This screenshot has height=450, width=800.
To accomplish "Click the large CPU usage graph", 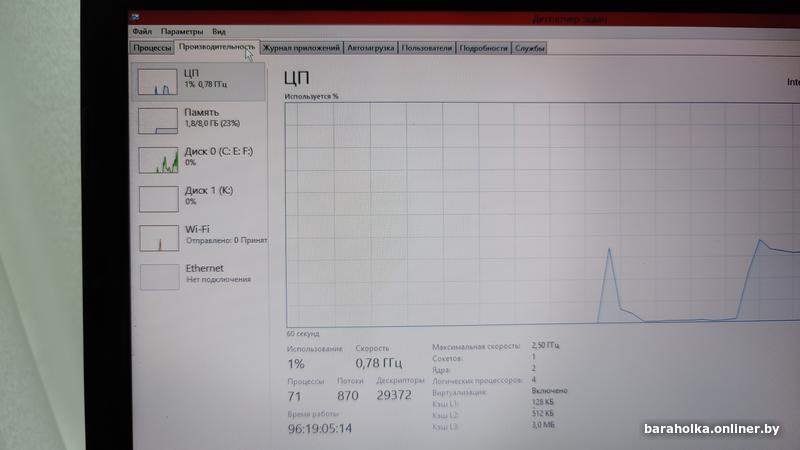I will pyautogui.click(x=542, y=214).
